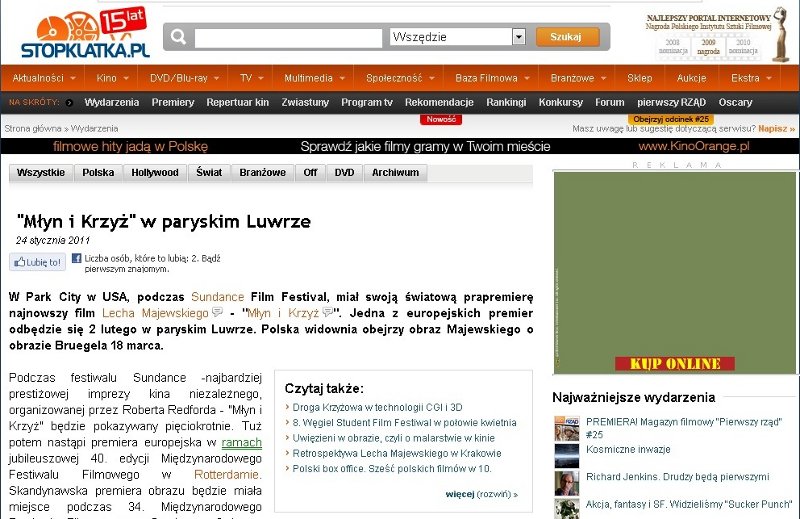
Task: Expand the Baza Filmowa menu
Action: 487,78
